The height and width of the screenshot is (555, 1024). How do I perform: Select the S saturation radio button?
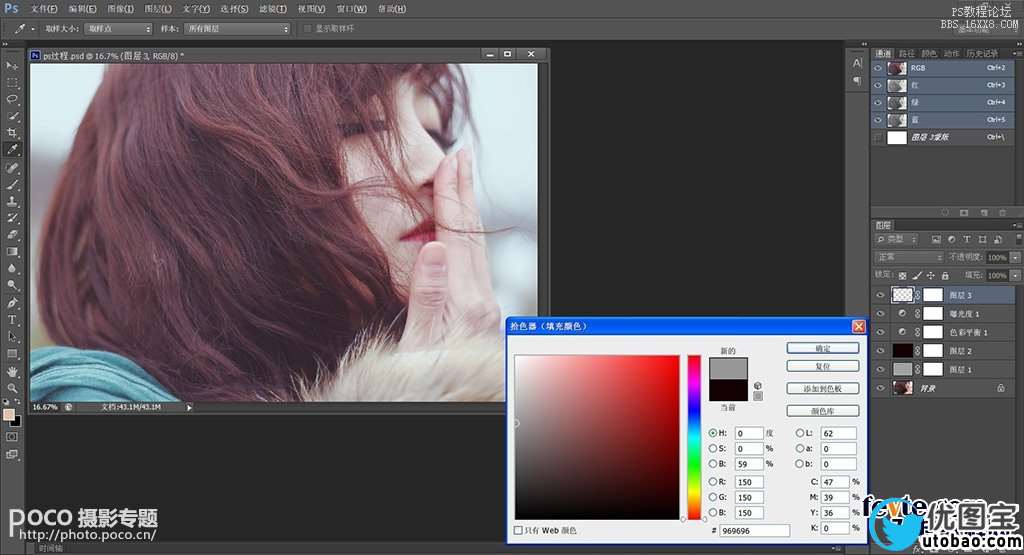[x=712, y=449]
